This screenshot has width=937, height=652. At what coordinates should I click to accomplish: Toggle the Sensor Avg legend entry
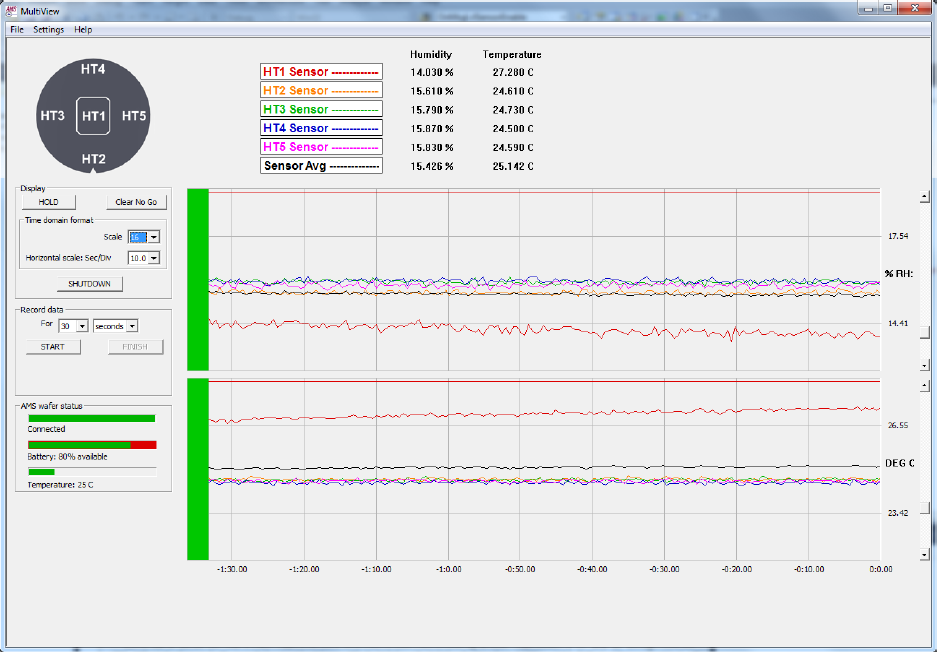click(x=321, y=166)
